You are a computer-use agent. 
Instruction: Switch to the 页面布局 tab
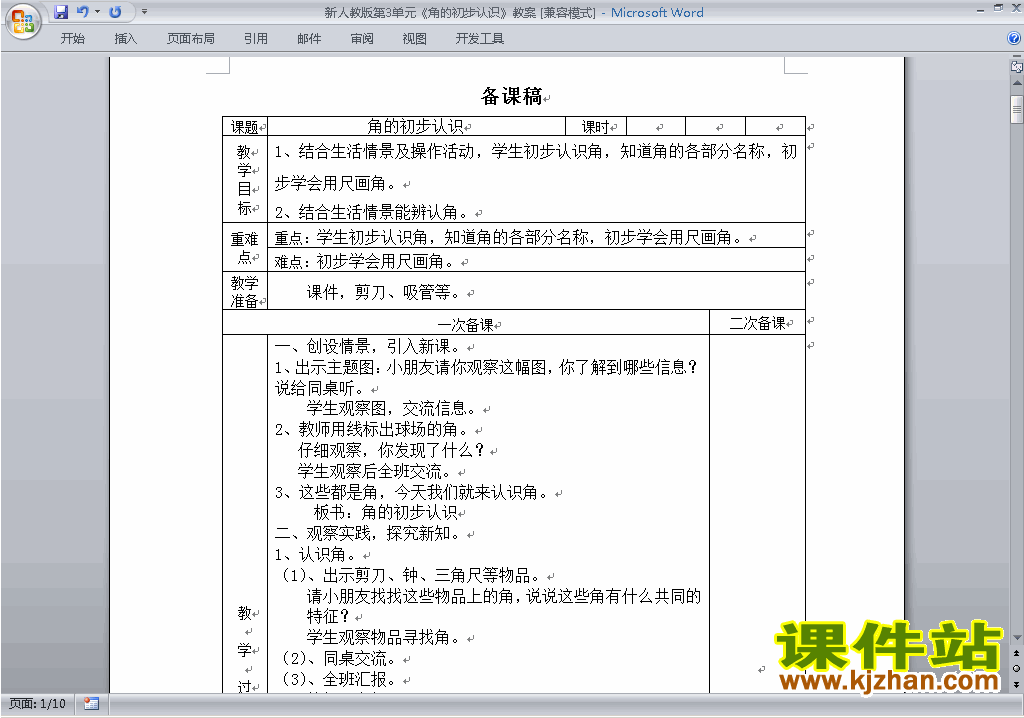(x=191, y=39)
